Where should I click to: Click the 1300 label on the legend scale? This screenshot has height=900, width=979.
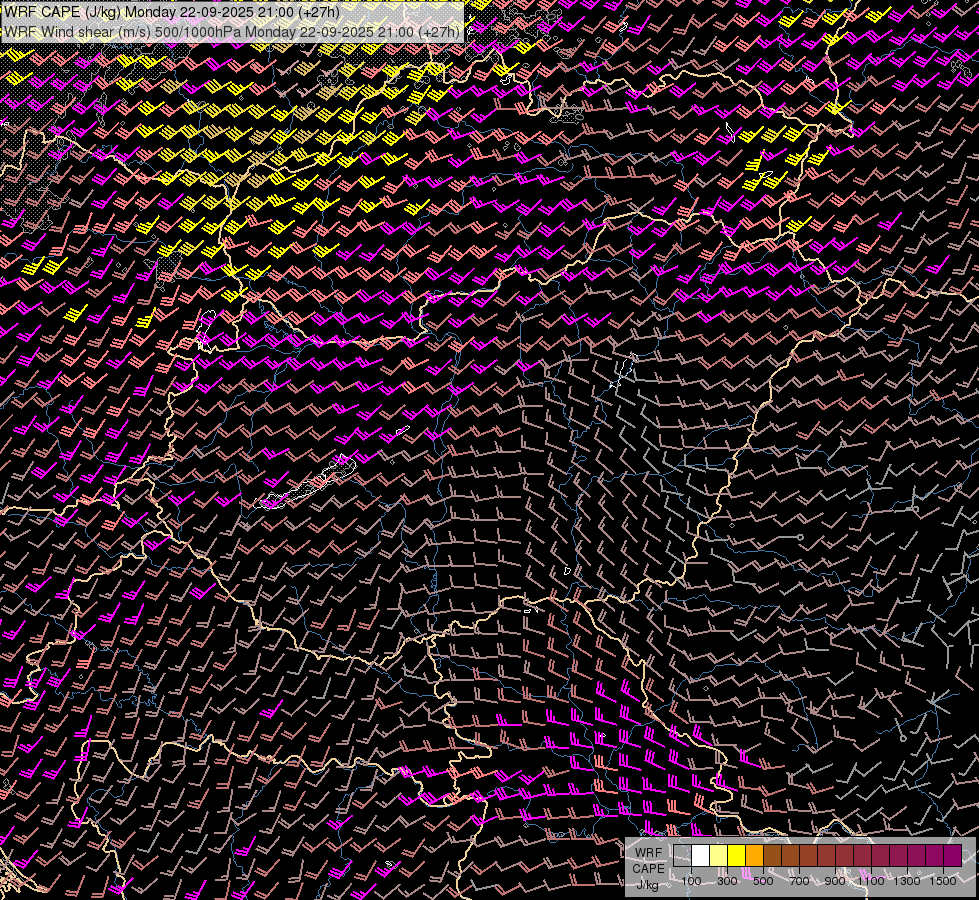(907, 881)
